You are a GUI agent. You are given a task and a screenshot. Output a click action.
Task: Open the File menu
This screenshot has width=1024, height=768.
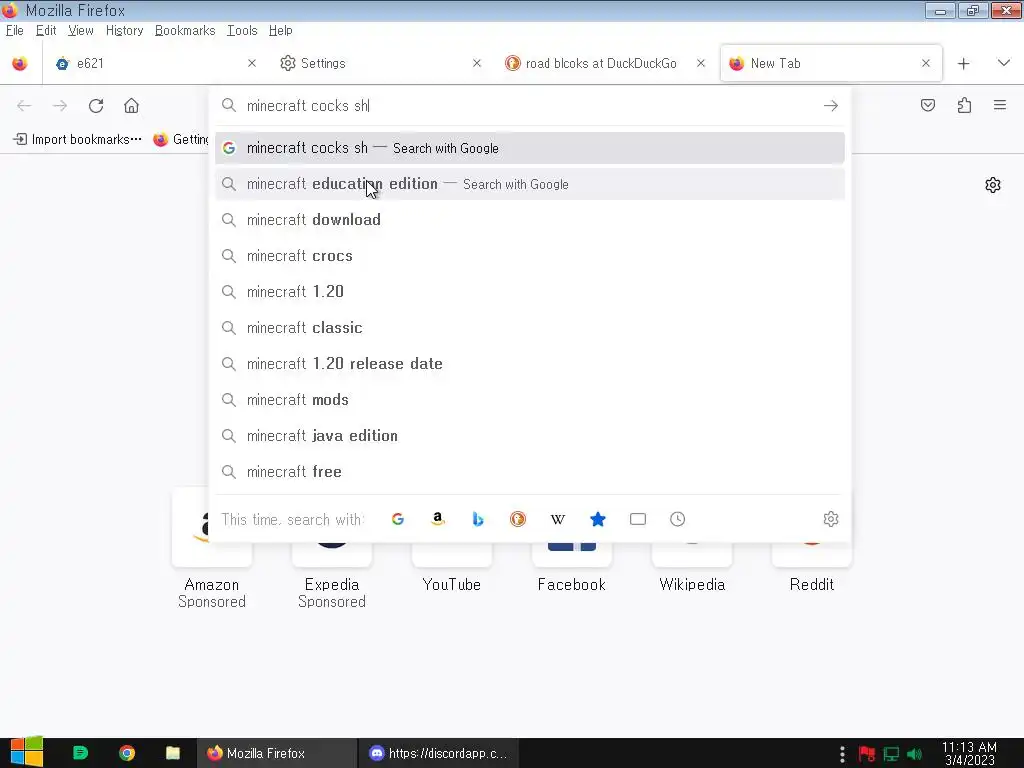[14, 31]
